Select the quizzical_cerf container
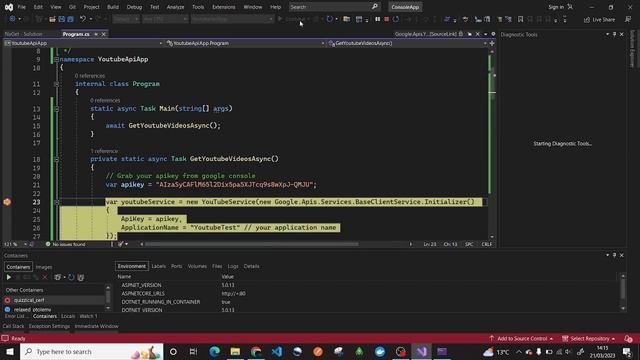The image size is (640, 360). pos(54,300)
